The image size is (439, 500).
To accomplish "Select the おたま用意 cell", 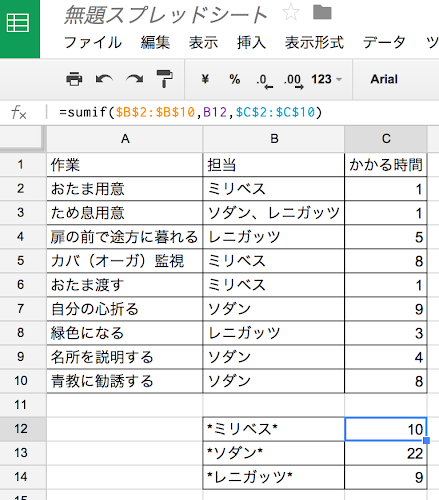I will 125,189.
